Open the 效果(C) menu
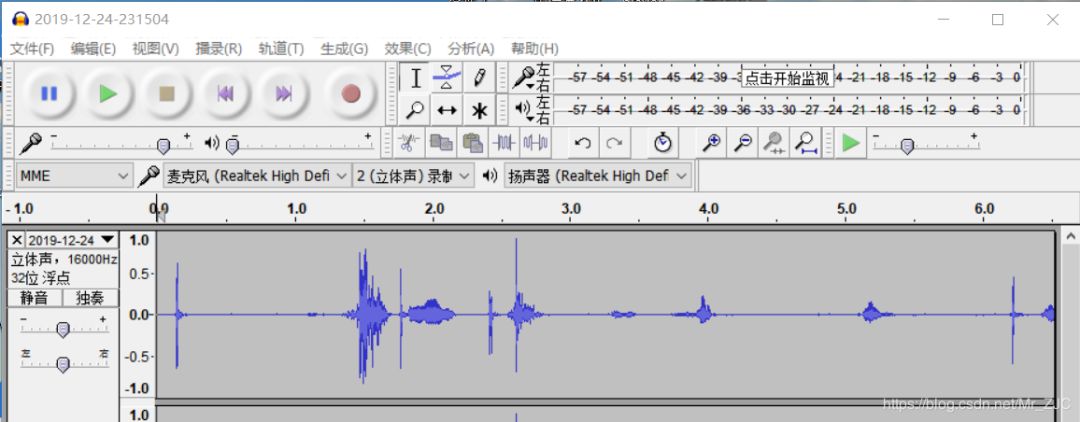Viewport: 1080px width, 422px height. pyautogui.click(x=408, y=49)
